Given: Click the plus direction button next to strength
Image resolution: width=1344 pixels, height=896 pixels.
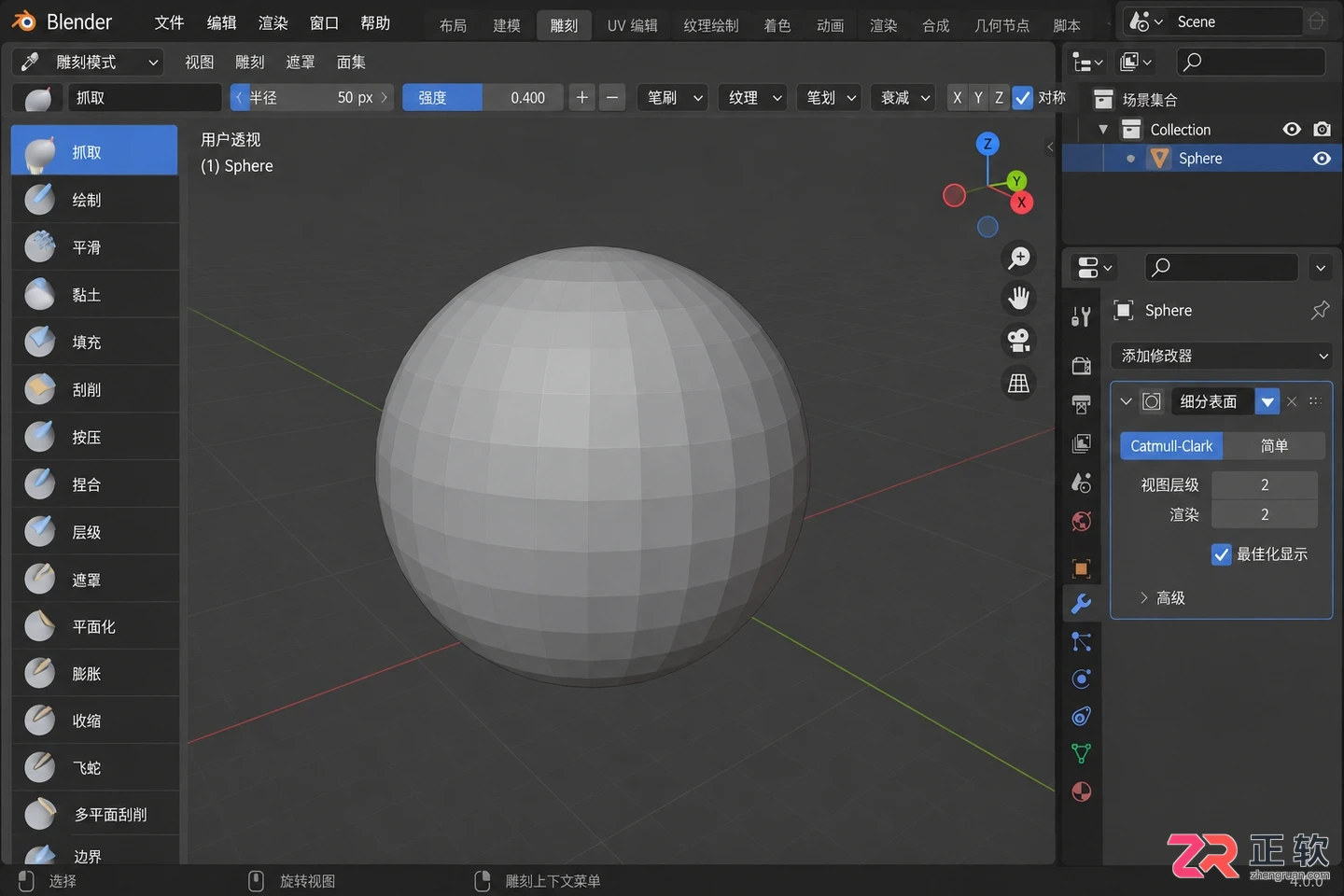Looking at the screenshot, I should [582, 97].
